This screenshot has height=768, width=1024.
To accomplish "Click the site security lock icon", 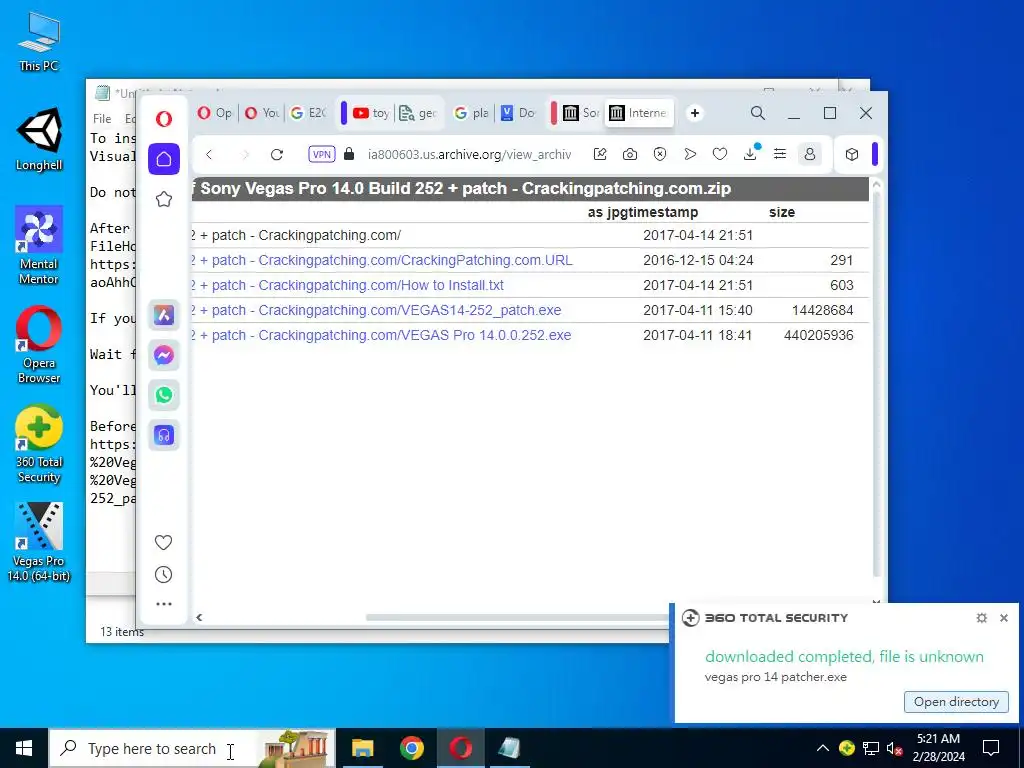I will tap(349, 154).
